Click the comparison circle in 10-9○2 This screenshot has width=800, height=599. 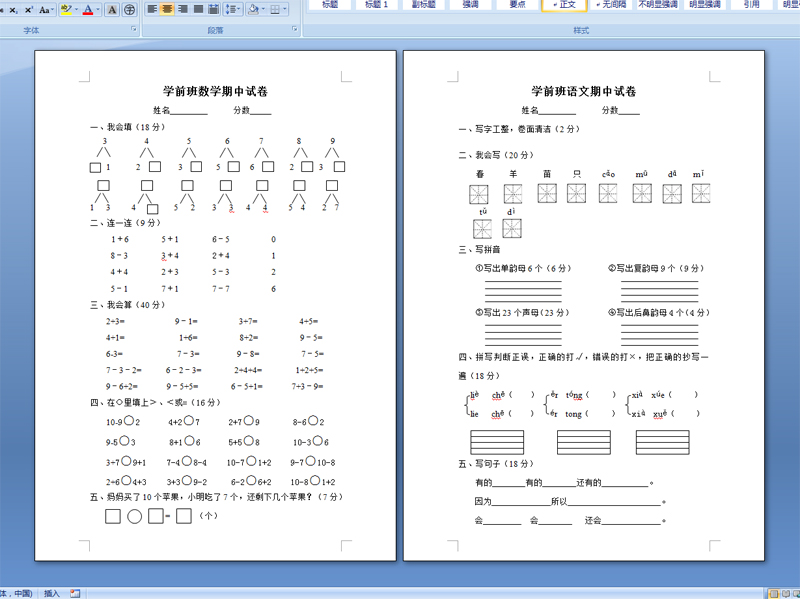click(x=129, y=421)
